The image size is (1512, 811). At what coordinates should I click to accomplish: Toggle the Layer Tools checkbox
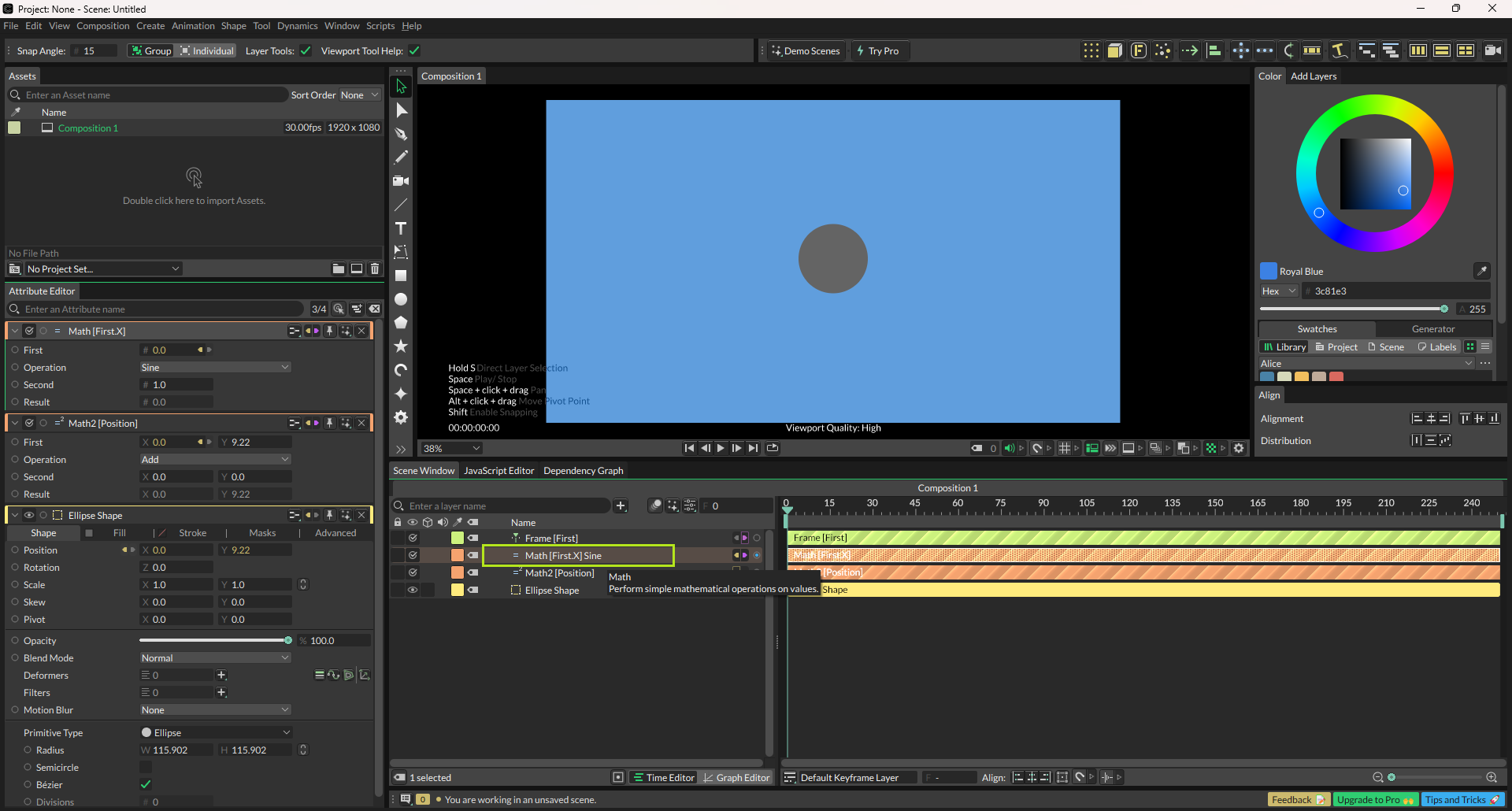(x=306, y=51)
